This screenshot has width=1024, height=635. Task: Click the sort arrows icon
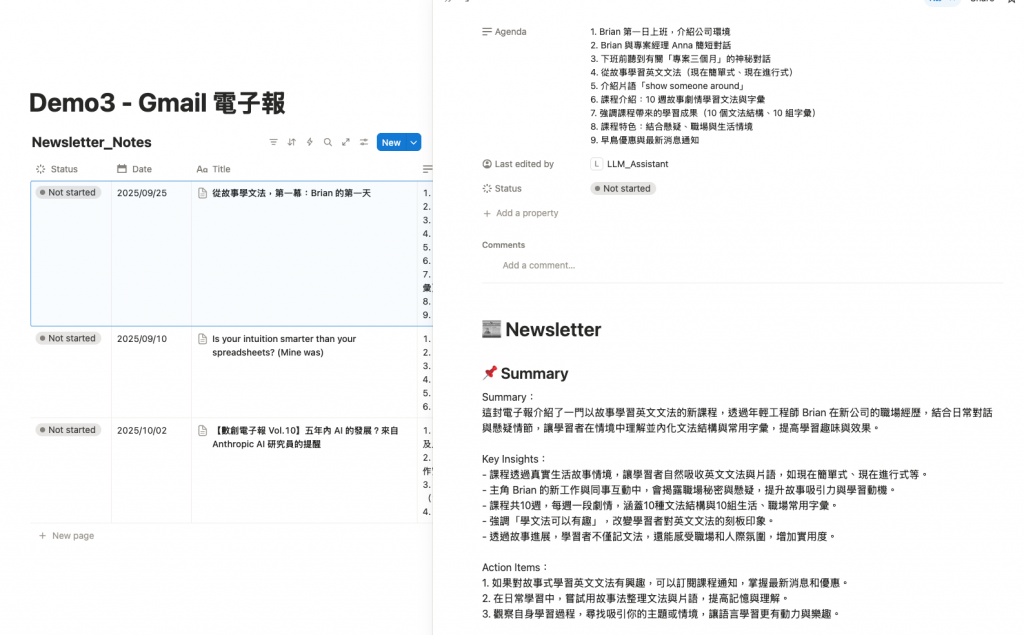pyautogui.click(x=292, y=142)
